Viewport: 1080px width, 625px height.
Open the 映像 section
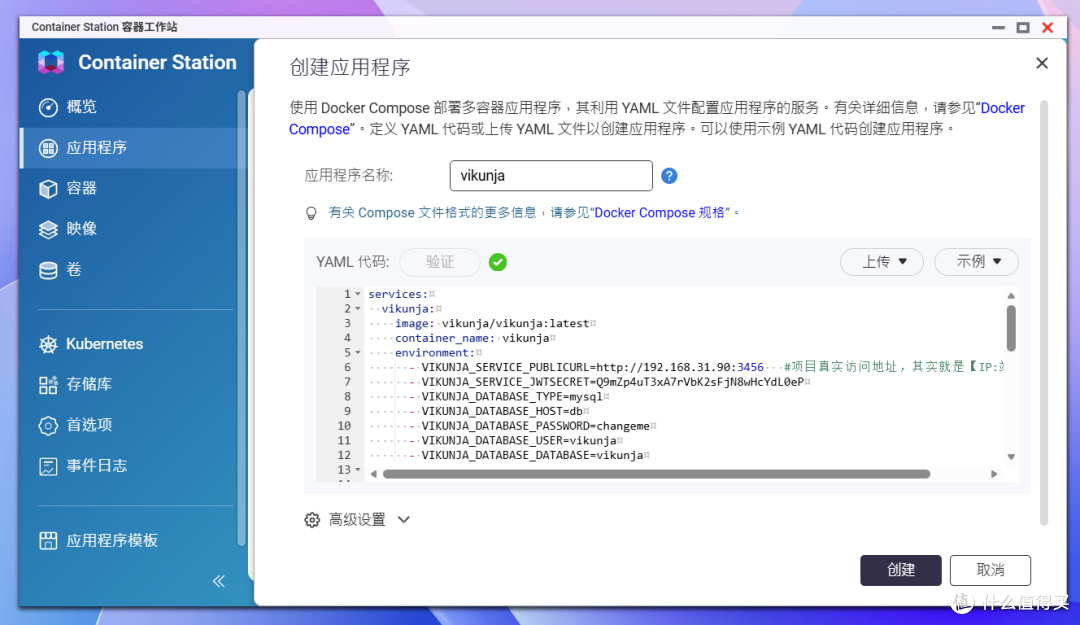click(x=81, y=229)
